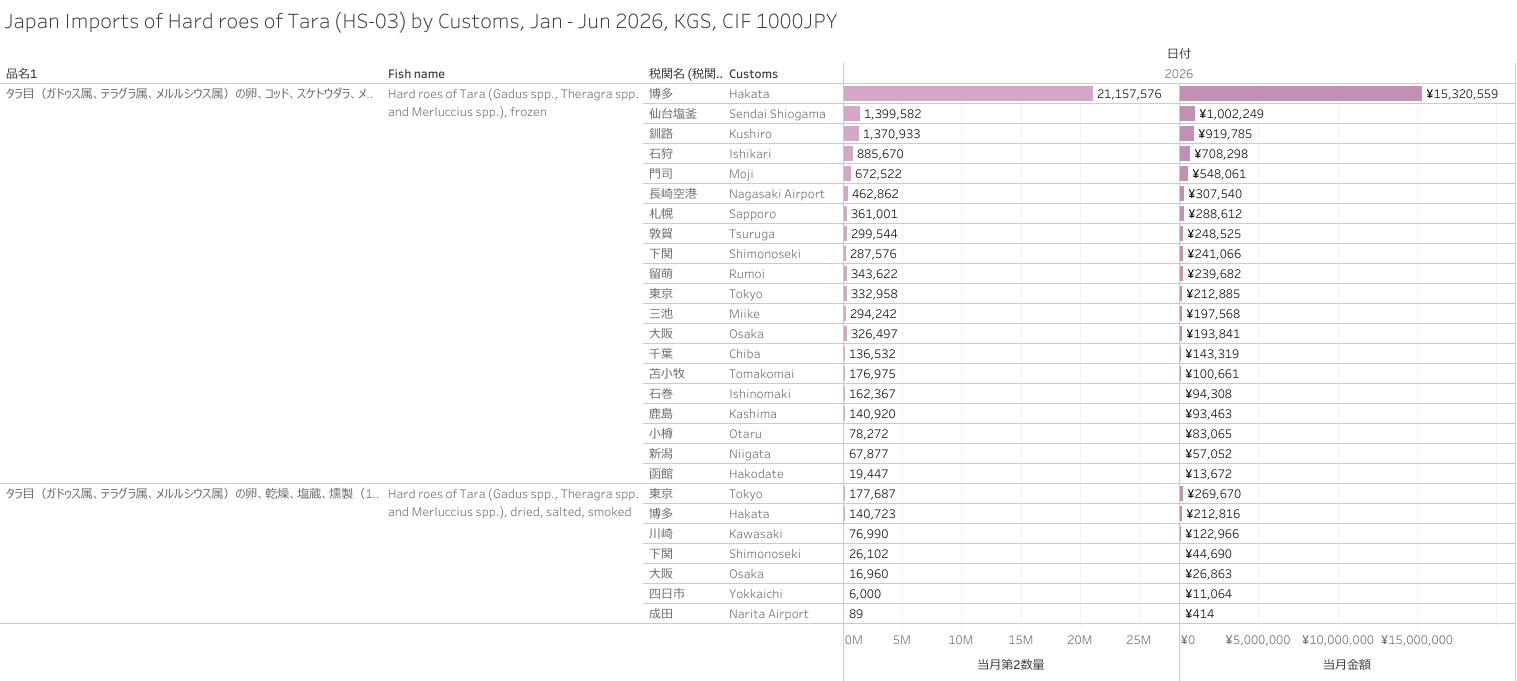The image size is (1517, 681).
Task: Select the 'Kushiro' customs label
Action: 750,133
